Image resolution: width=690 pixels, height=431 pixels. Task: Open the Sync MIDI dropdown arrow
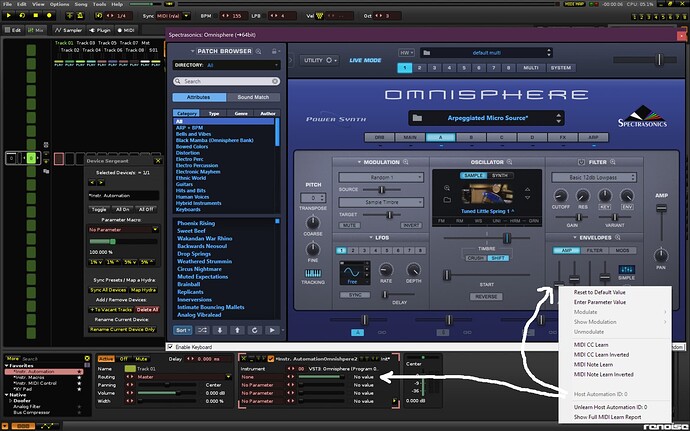(x=186, y=16)
